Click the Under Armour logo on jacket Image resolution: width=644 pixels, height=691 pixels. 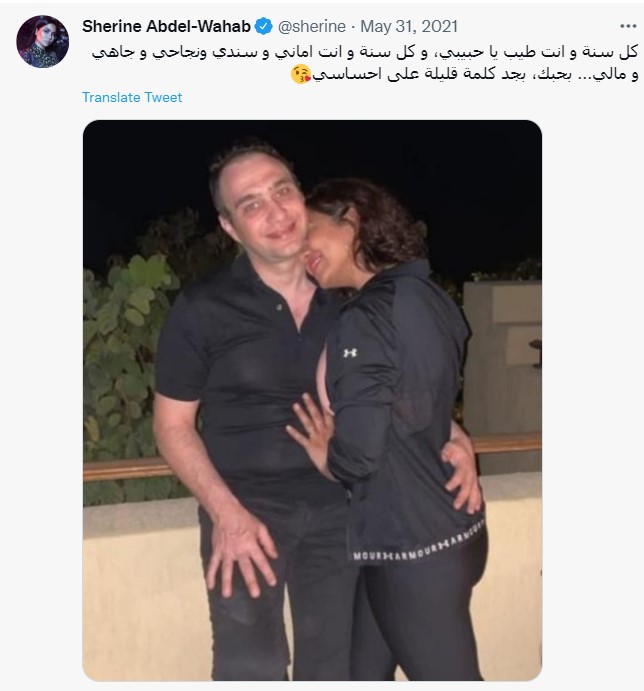pos(350,353)
